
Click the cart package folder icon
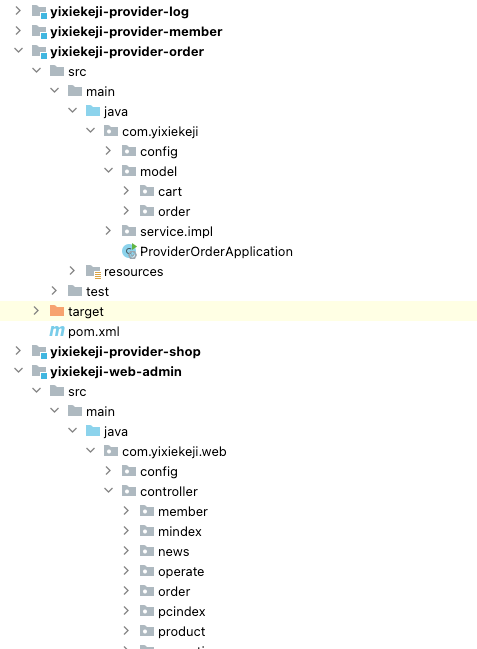147,191
